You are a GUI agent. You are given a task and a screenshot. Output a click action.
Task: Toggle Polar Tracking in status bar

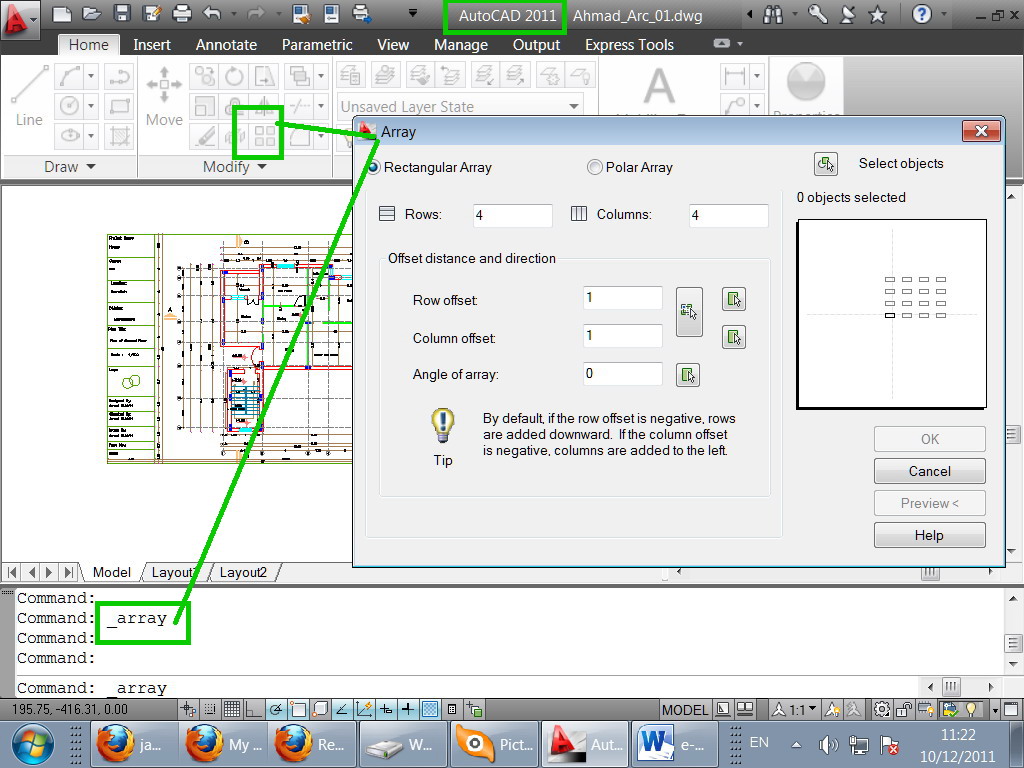276,709
